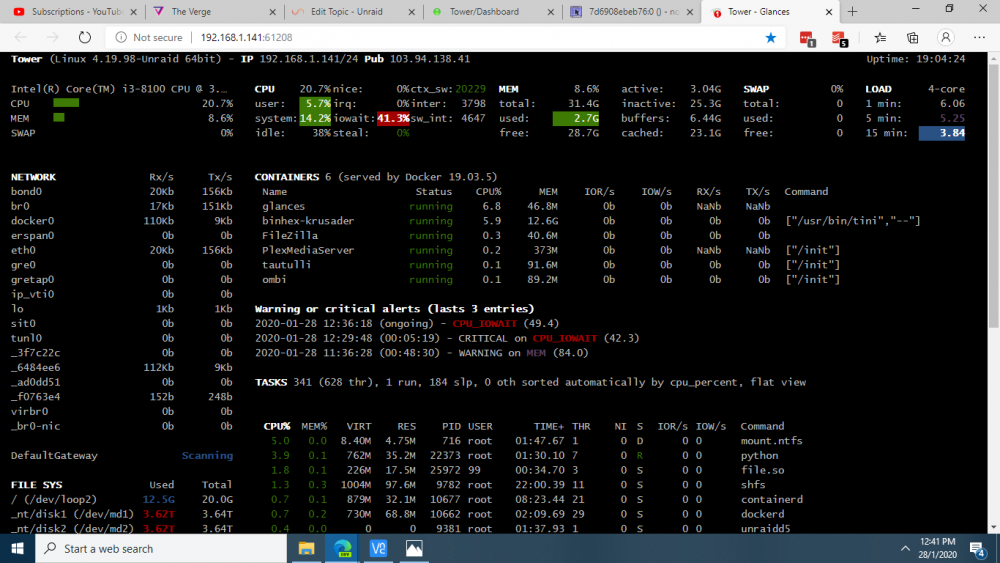Click the used memory 2.7G value
The height and width of the screenshot is (563, 1000).
(x=576, y=118)
